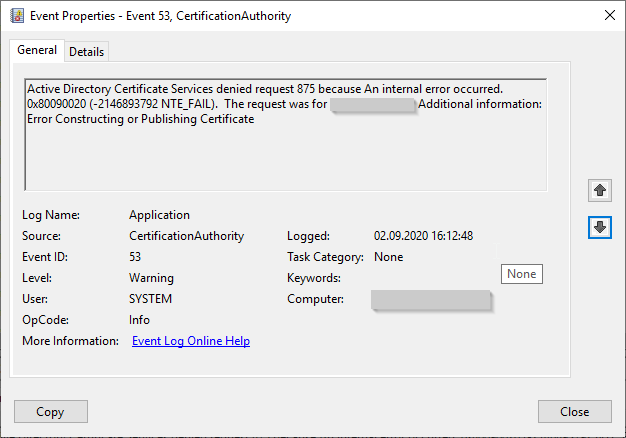
Task: Click the 'None' tooltip near Keywords
Action: click(x=521, y=274)
